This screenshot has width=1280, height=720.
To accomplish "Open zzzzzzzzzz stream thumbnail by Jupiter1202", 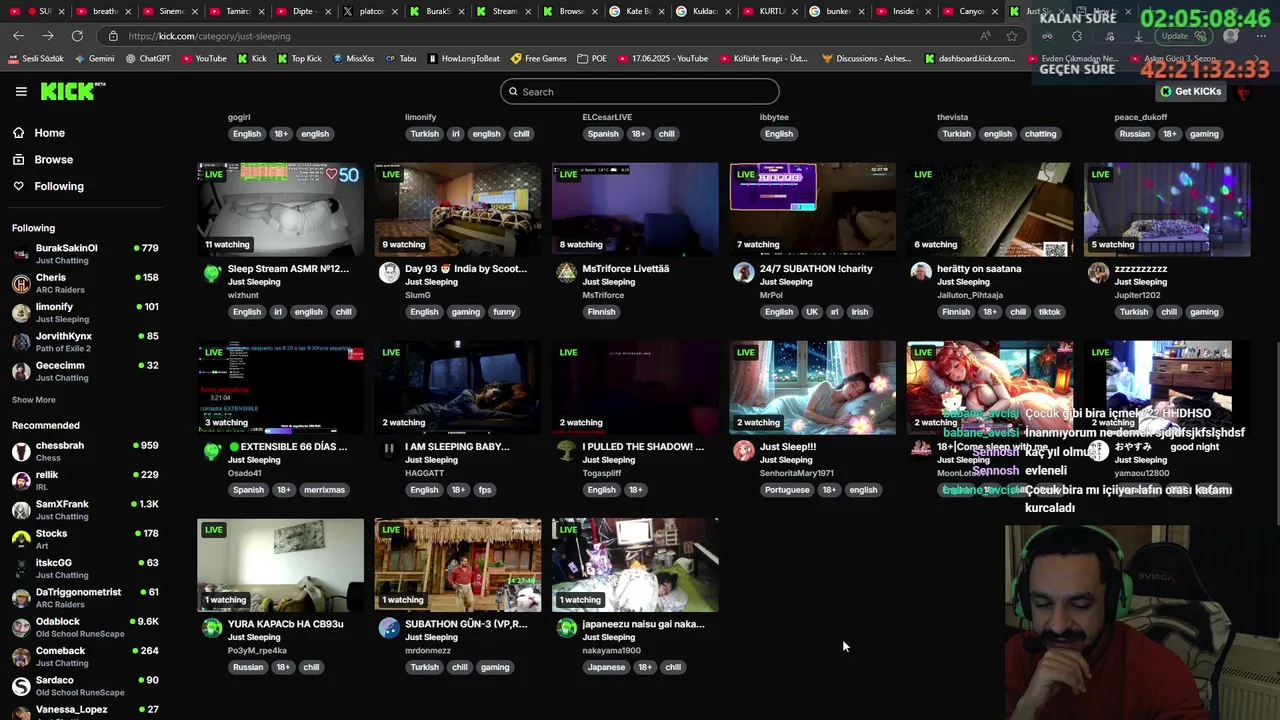I will (1167, 209).
